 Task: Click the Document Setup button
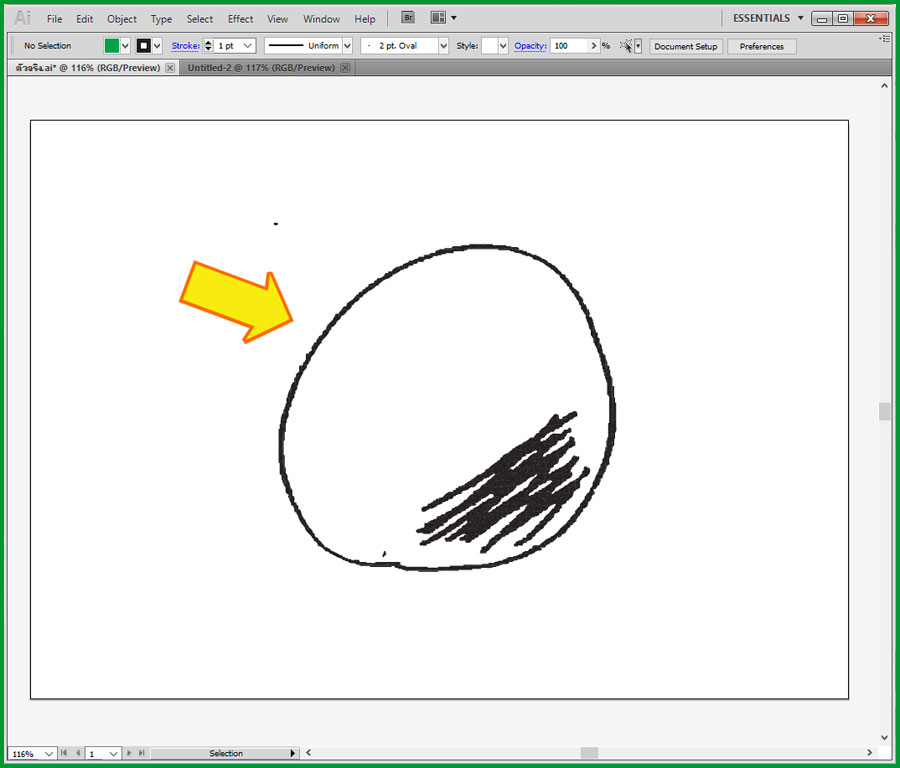pyautogui.click(x=686, y=46)
